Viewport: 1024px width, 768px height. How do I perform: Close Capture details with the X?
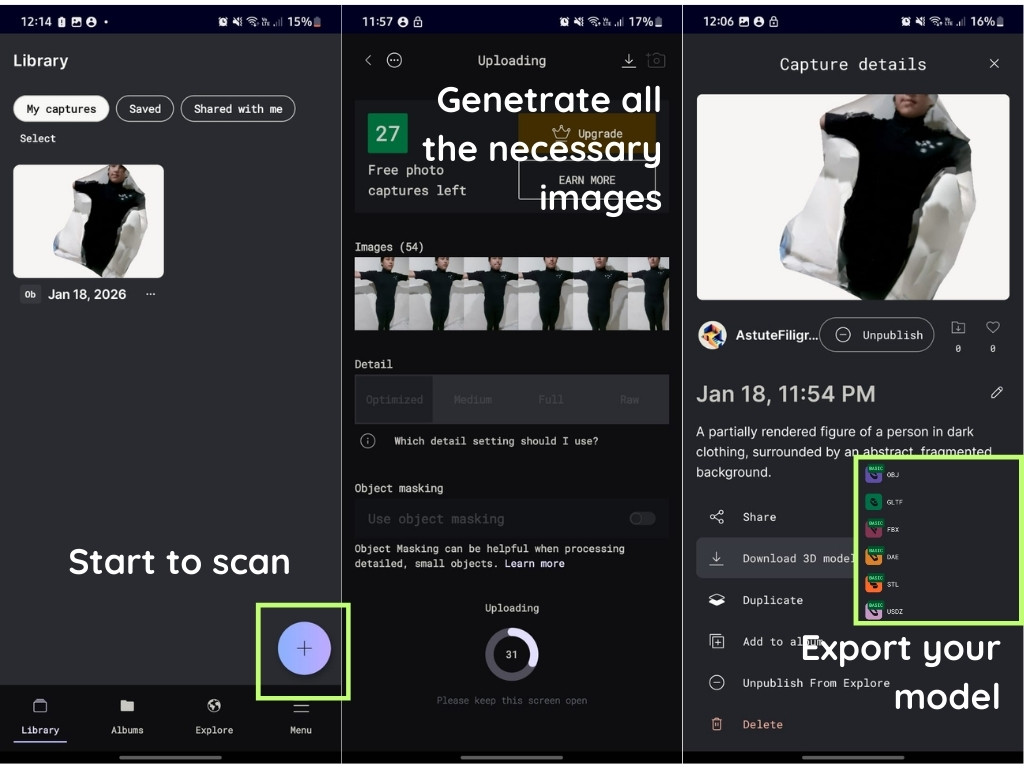tap(994, 64)
